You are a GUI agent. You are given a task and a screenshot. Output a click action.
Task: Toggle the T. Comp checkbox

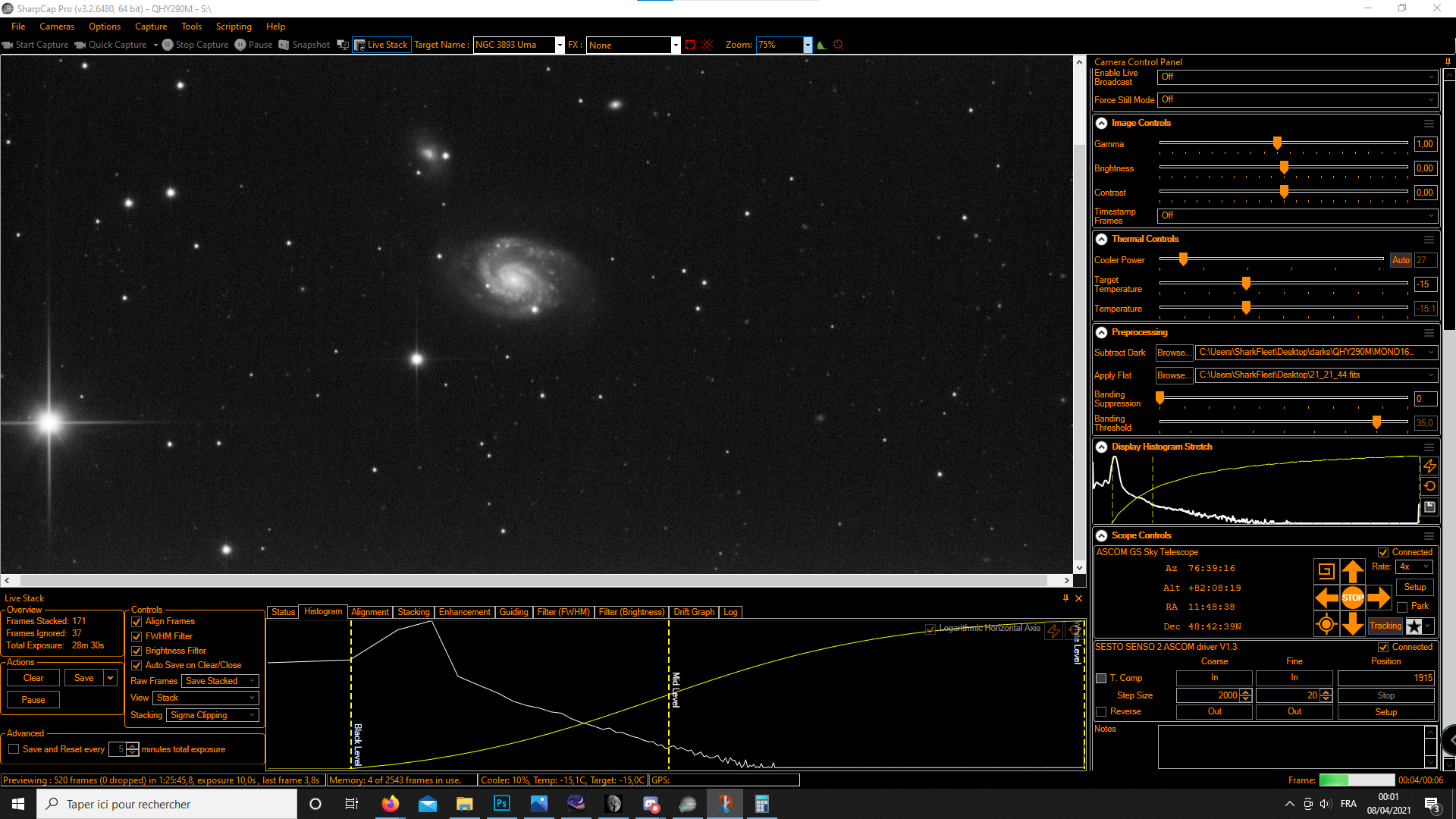coord(1101,678)
